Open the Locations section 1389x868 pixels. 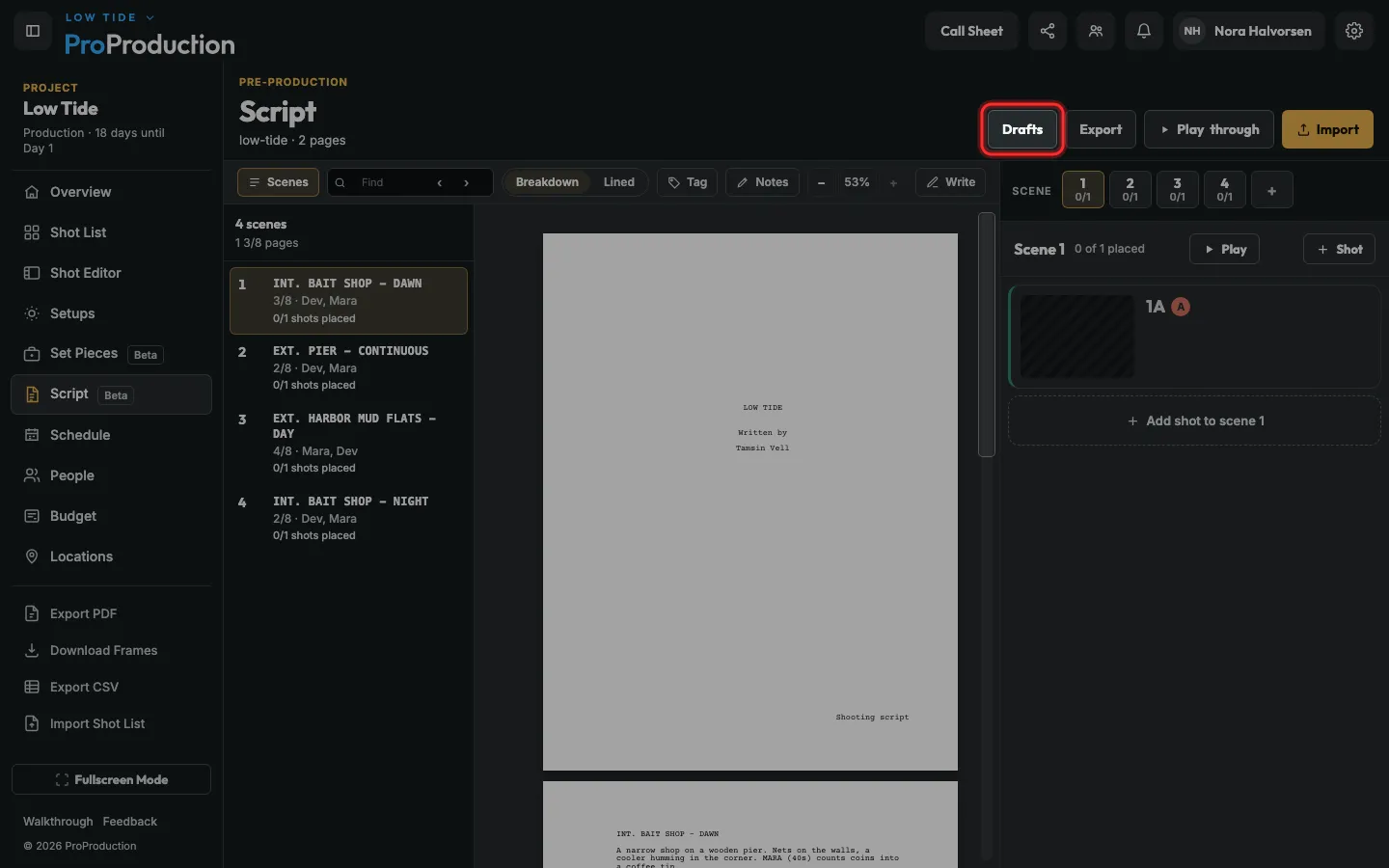pyautogui.click(x=111, y=556)
